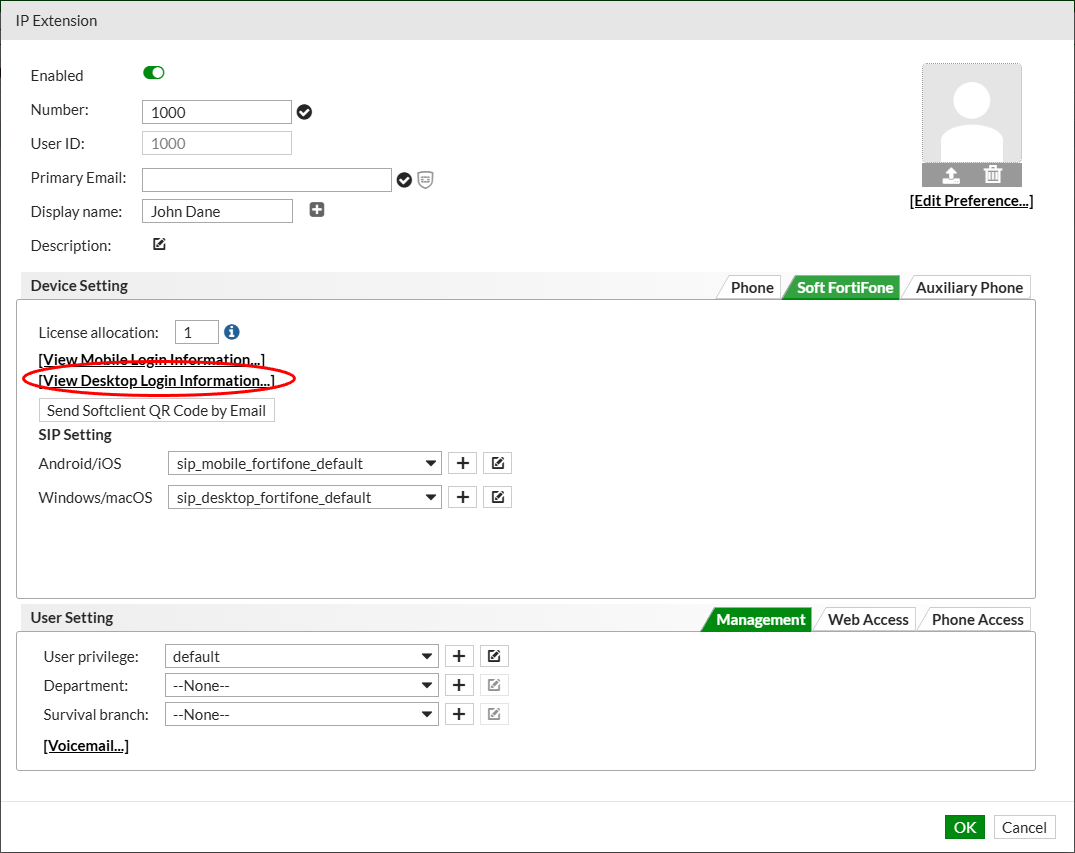Switch to the Auxiliary Phone tab
Screen dimensions: 1075x853
[969, 287]
